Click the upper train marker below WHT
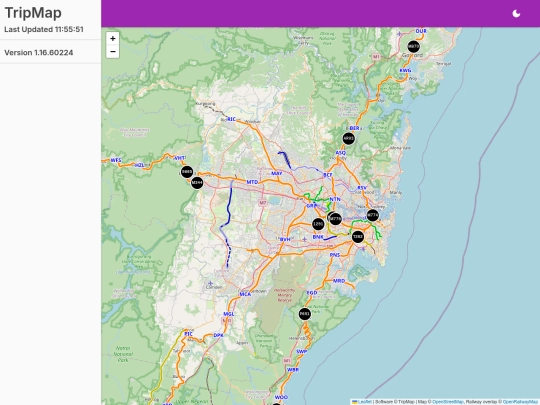Screen dimensions: 540x405 pyautogui.click(x=187, y=172)
